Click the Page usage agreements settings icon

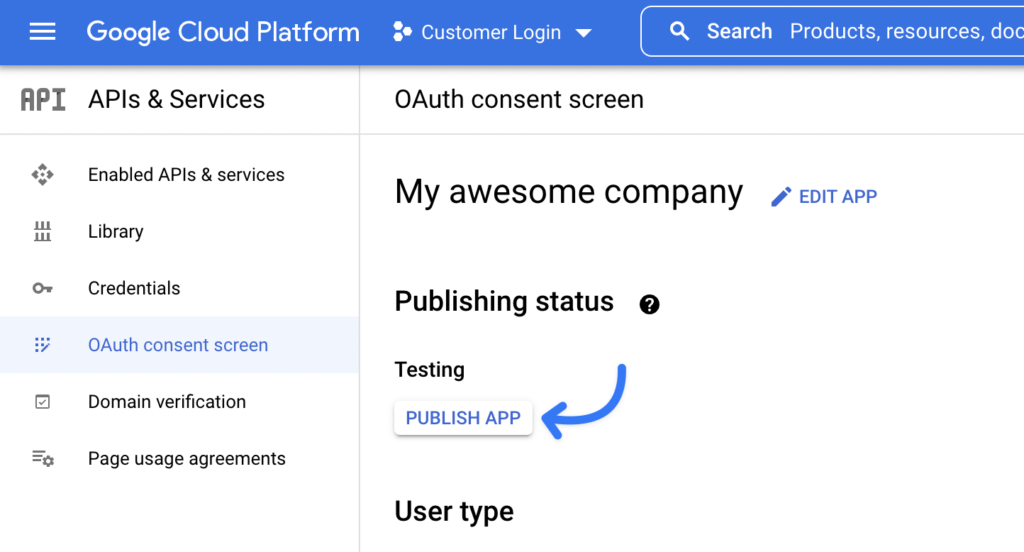43,459
